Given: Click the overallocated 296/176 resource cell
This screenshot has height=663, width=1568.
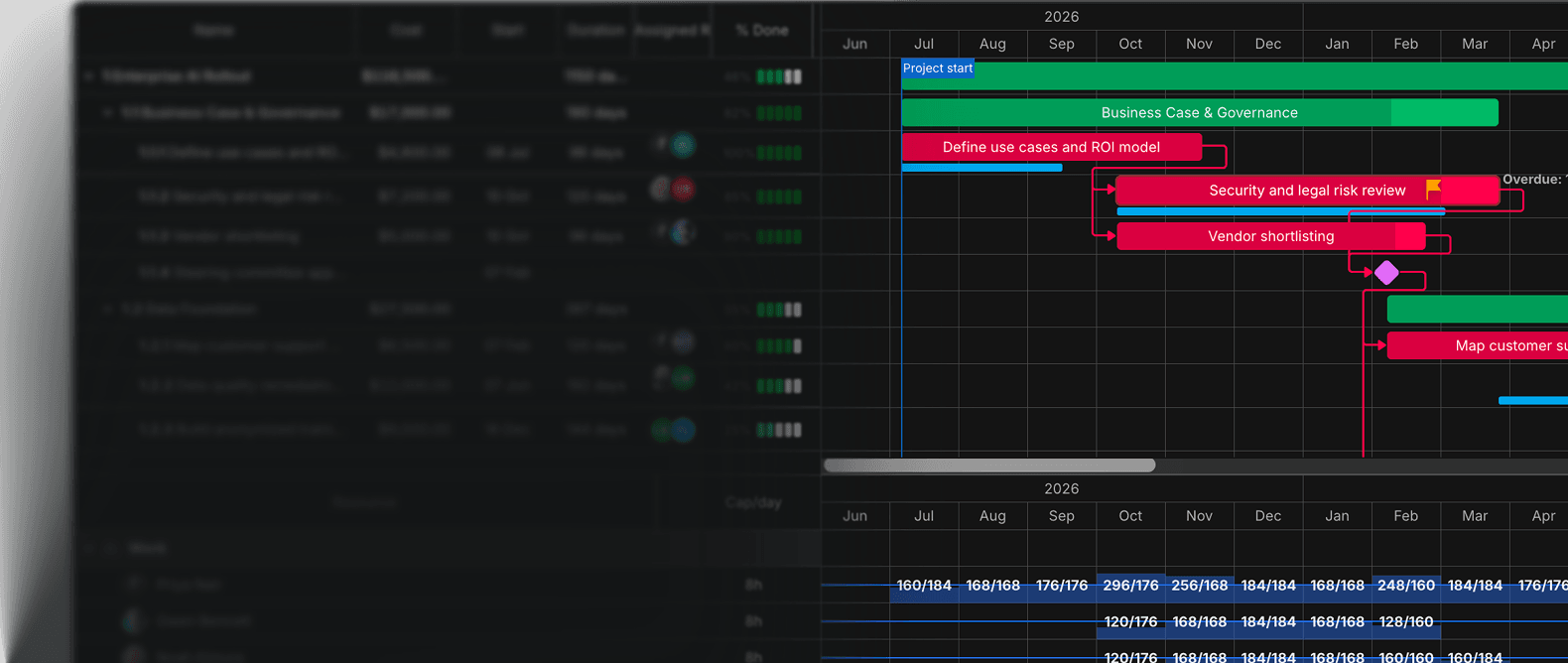Looking at the screenshot, I should pos(1130,586).
